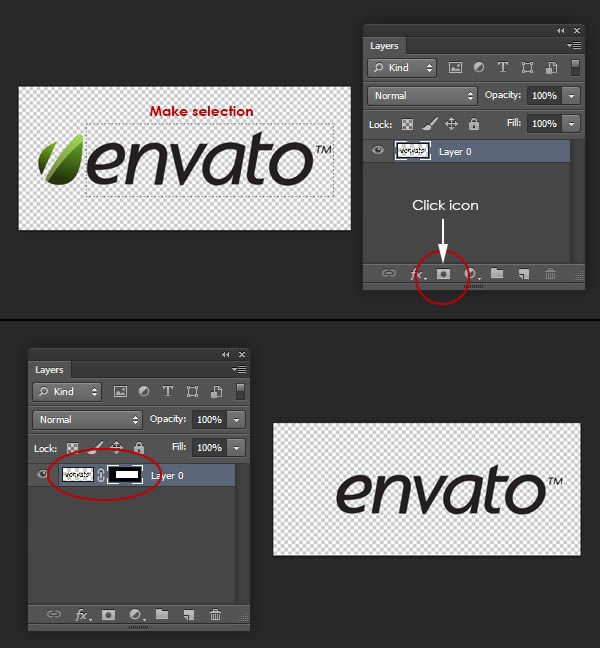Viewport: 600px width, 648px height.
Task: Click Fill 100% field in lower panel
Action: coord(210,448)
